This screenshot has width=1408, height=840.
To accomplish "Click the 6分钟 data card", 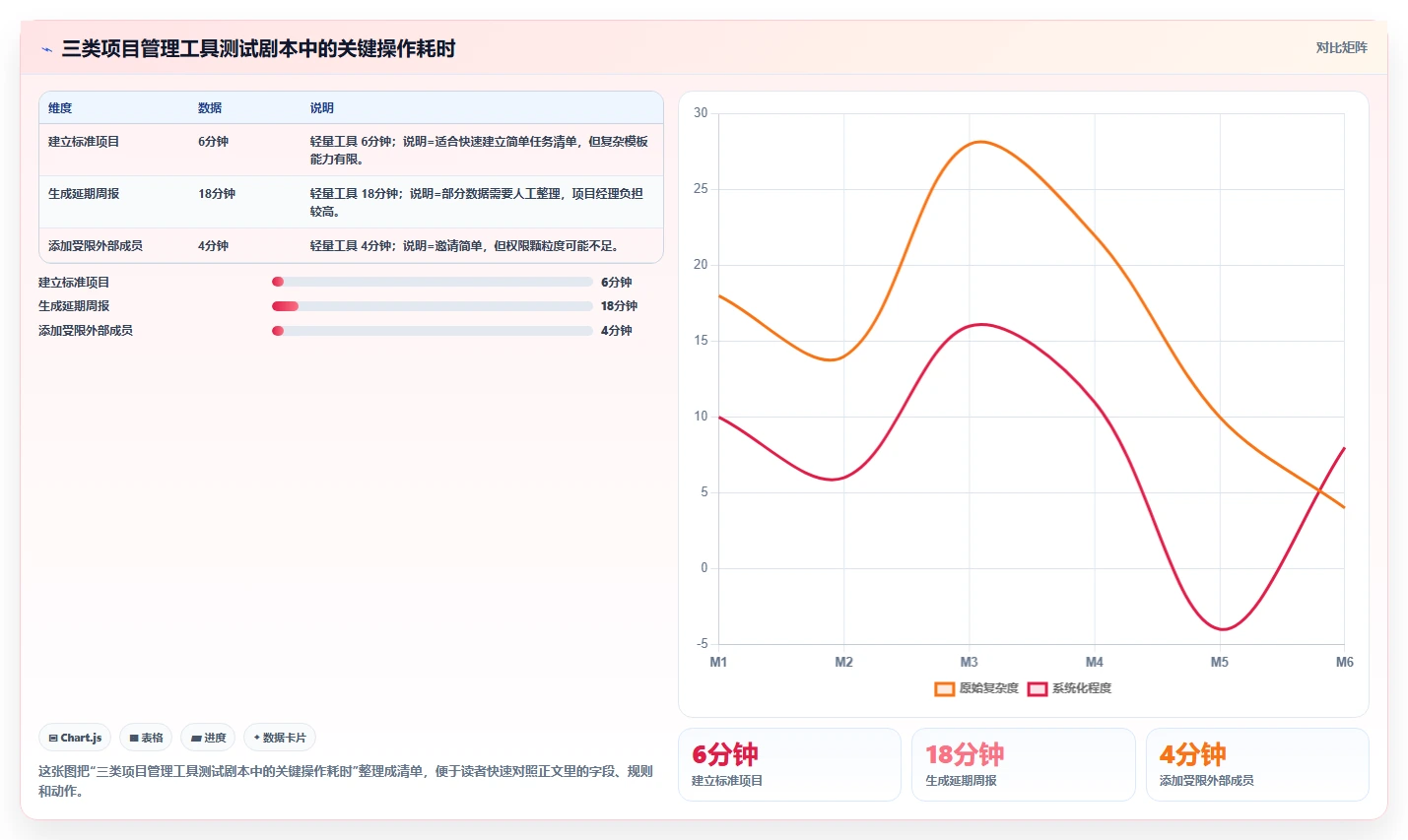I will [x=789, y=764].
